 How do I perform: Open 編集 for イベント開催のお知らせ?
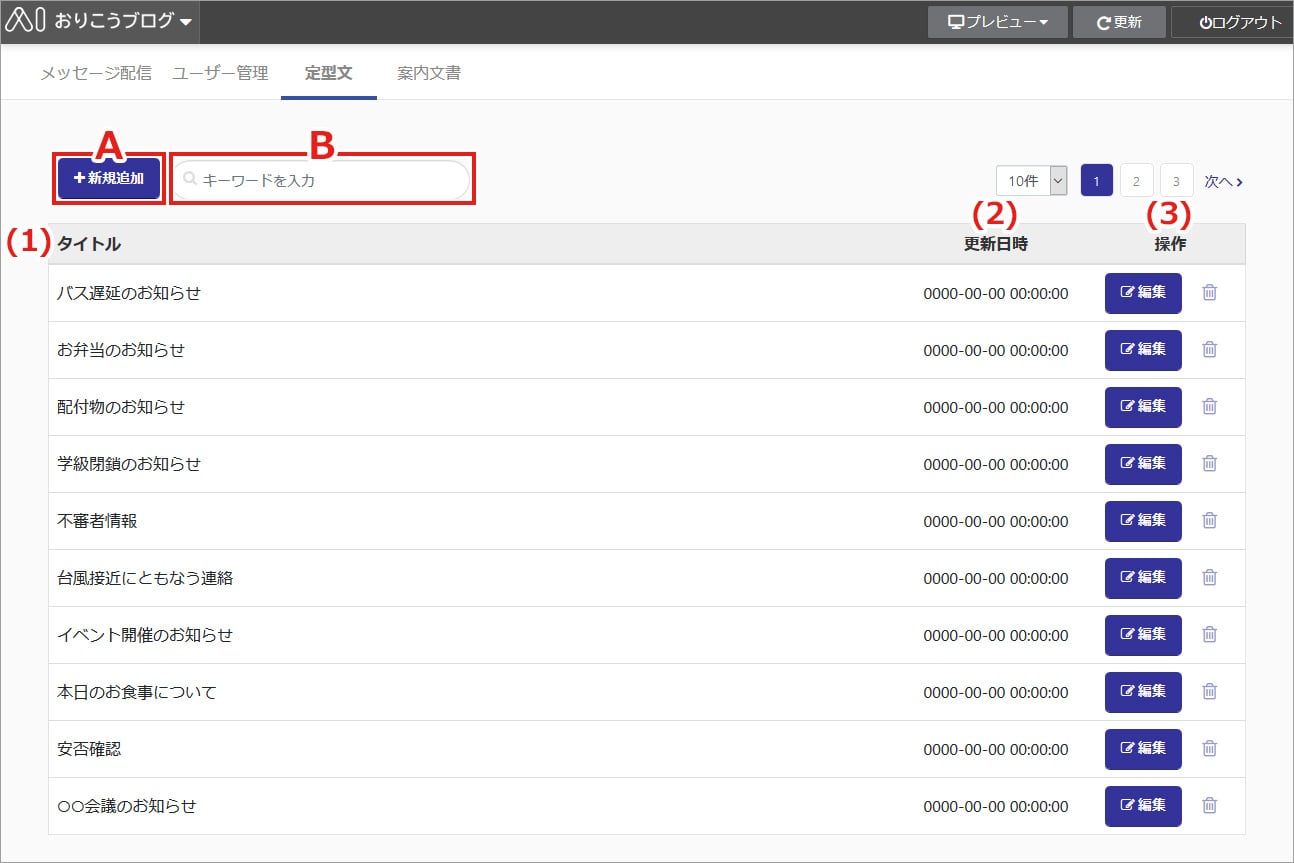click(1143, 635)
